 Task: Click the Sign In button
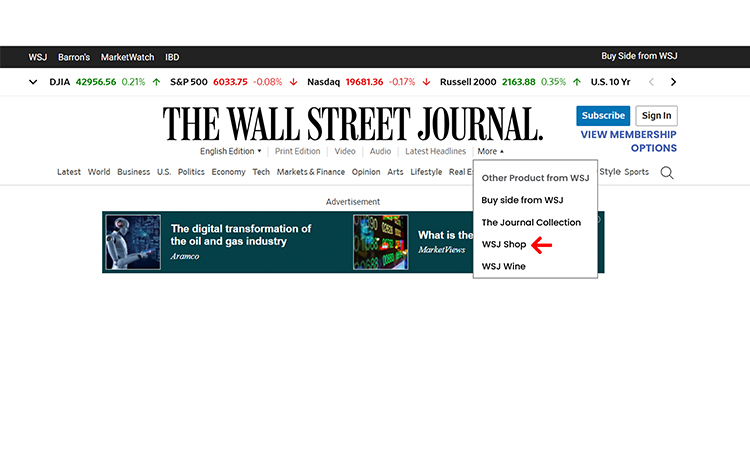pyautogui.click(x=656, y=116)
